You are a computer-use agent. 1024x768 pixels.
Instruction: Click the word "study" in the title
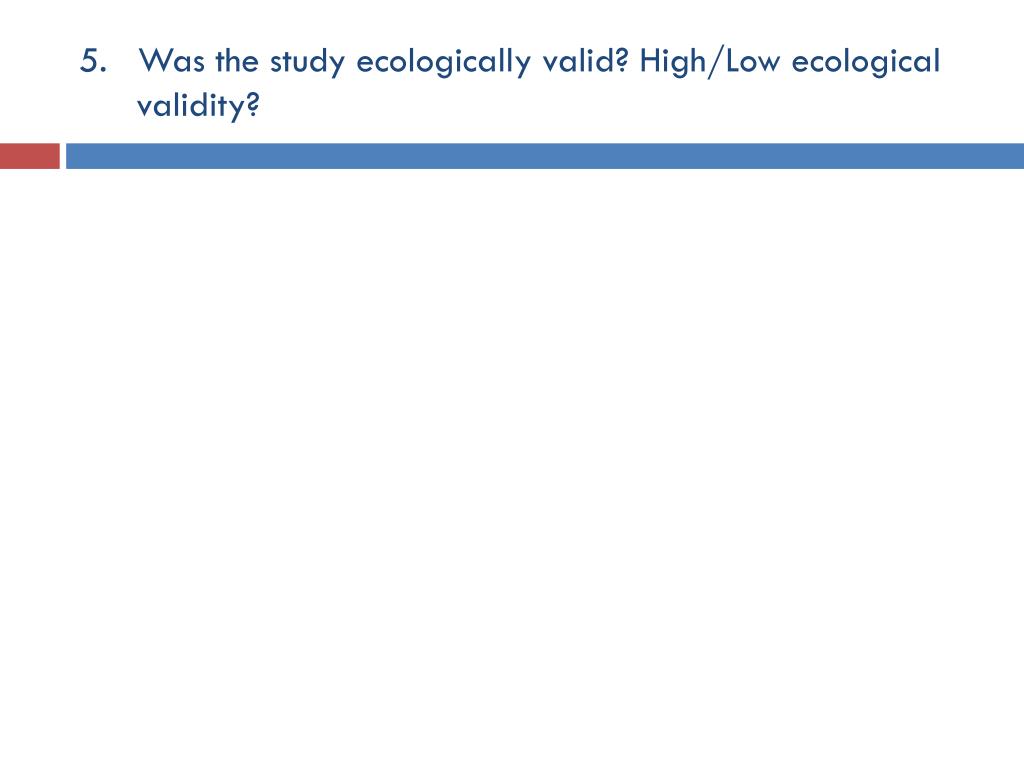pyautogui.click(x=307, y=63)
